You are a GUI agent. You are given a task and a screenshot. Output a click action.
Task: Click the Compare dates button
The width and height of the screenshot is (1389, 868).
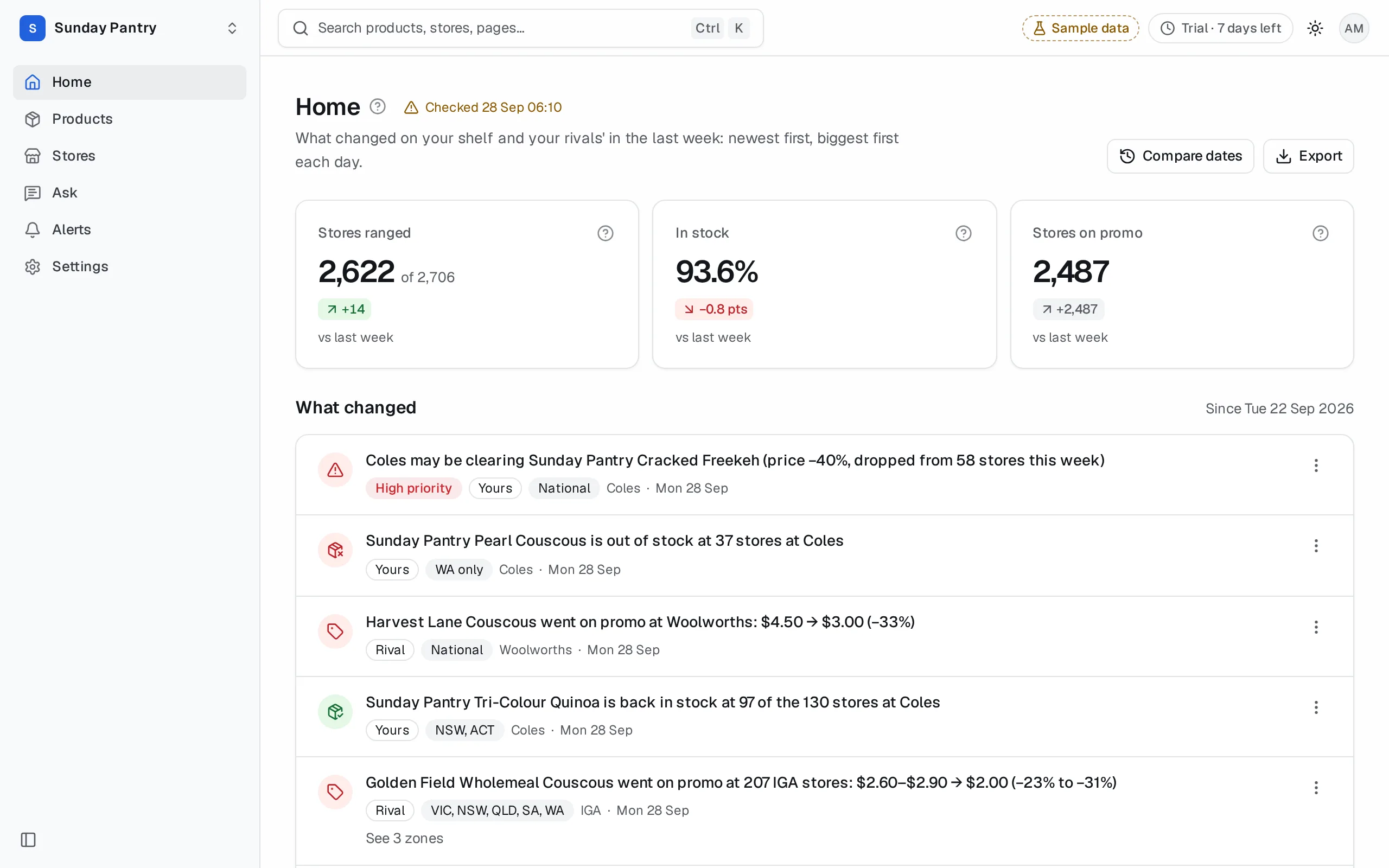tap(1180, 156)
